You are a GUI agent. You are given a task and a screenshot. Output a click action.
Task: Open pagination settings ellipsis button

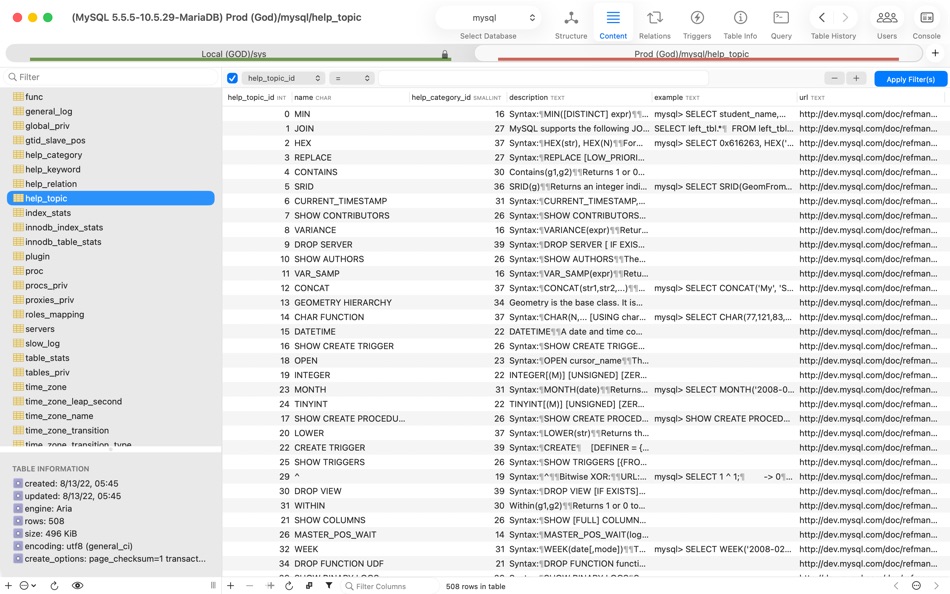click(916, 586)
